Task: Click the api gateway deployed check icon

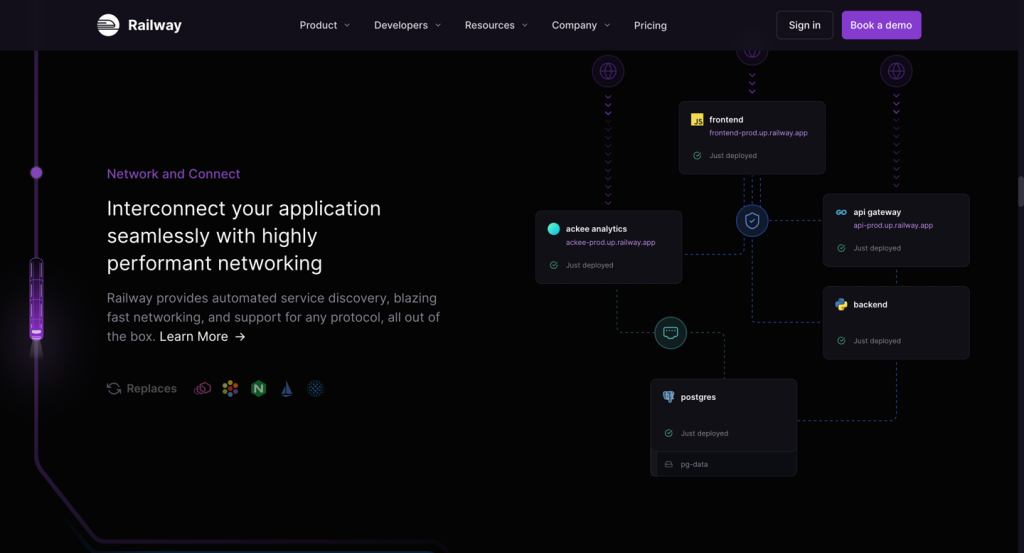Action: (x=841, y=248)
